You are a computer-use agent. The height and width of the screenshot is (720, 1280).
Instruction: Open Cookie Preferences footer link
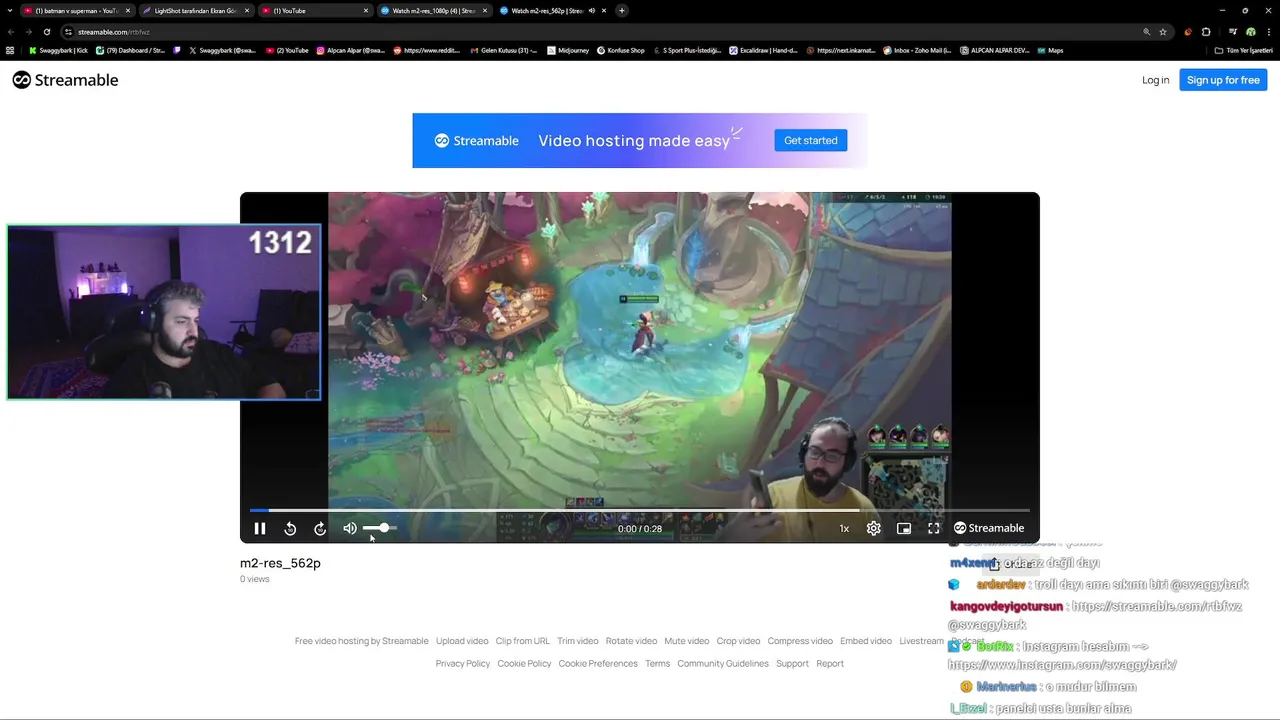(x=598, y=663)
